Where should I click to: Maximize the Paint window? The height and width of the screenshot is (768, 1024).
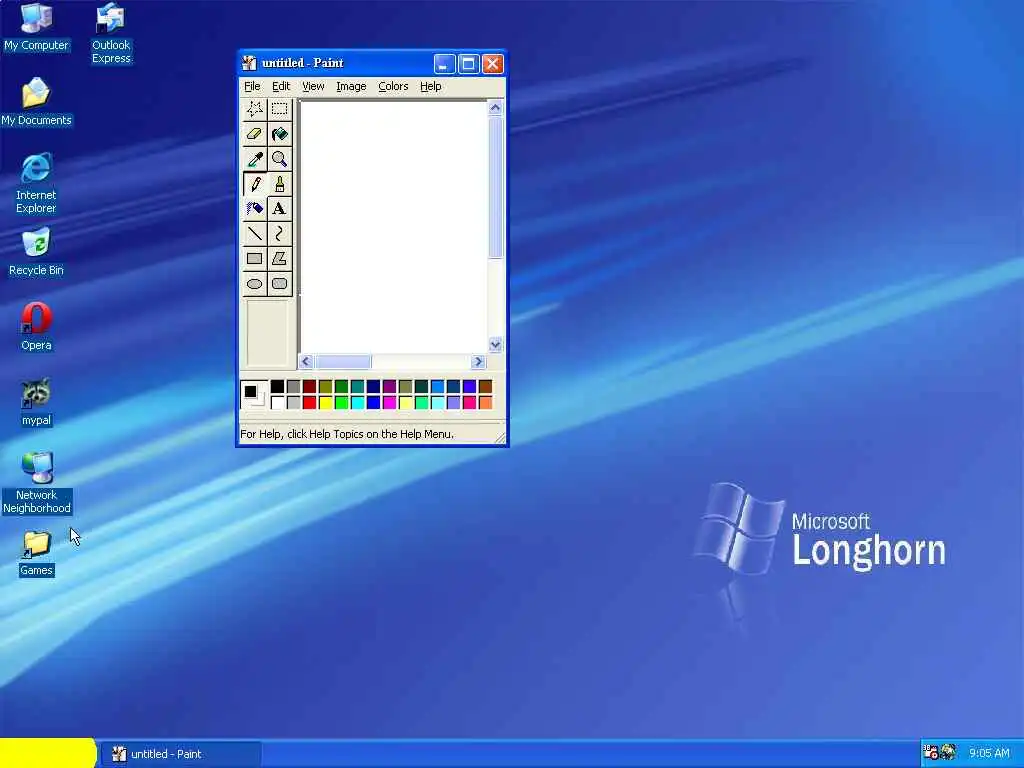tap(468, 63)
